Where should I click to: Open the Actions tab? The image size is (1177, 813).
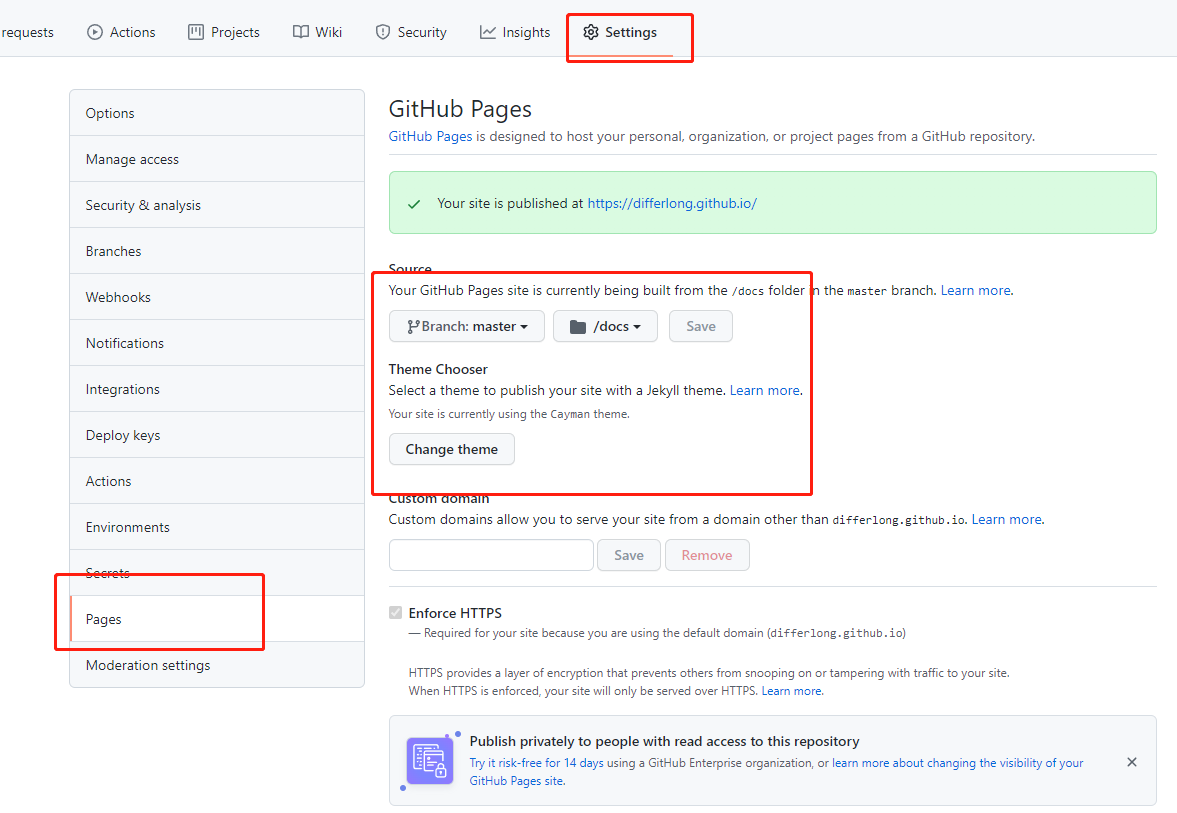(x=121, y=32)
